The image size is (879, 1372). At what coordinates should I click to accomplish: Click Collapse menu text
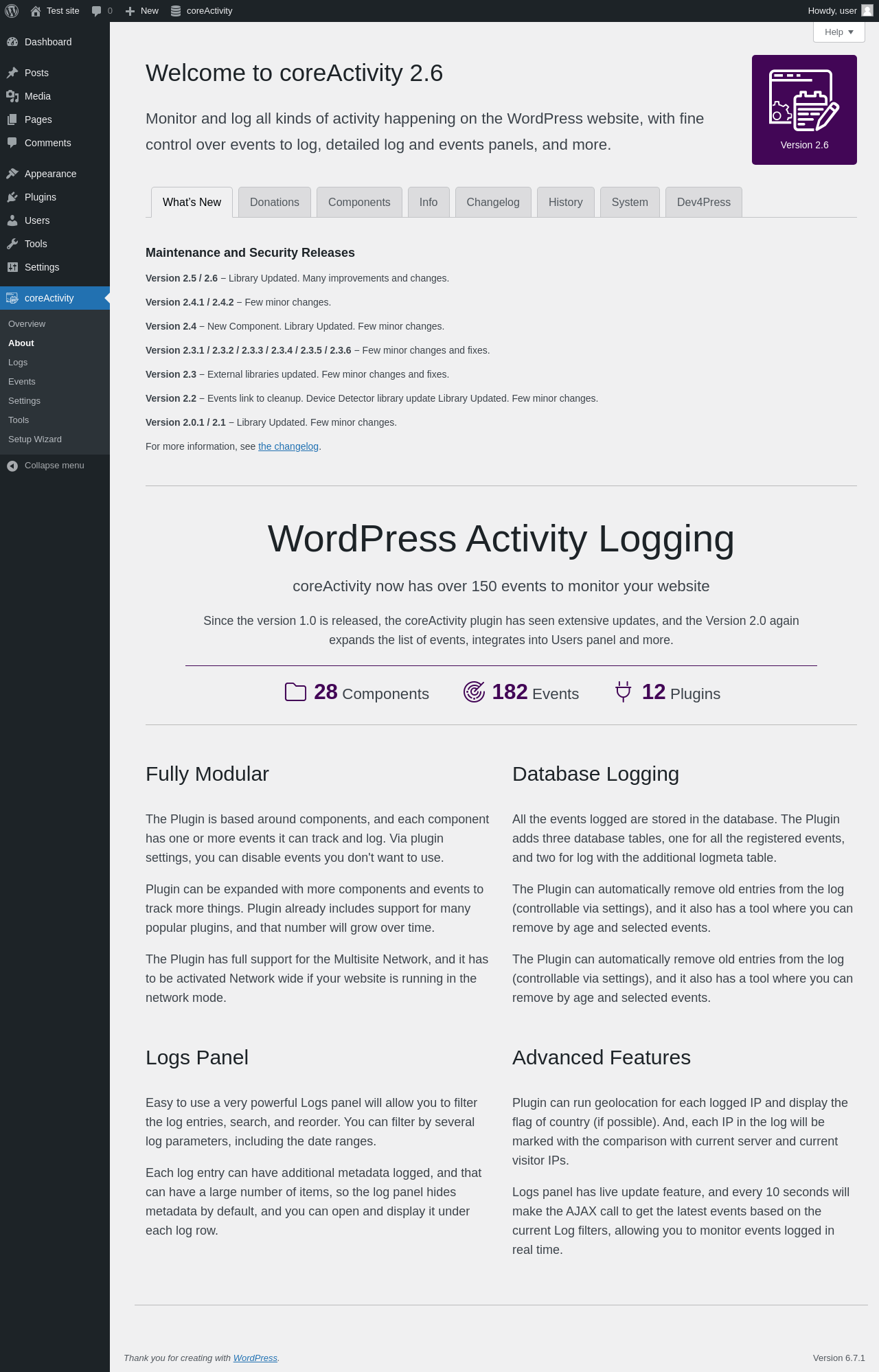54,466
